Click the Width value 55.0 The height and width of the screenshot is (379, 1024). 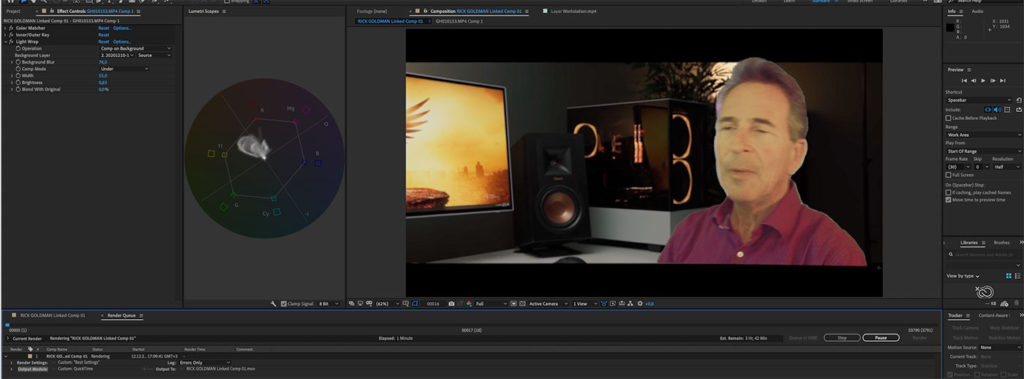tap(103, 76)
